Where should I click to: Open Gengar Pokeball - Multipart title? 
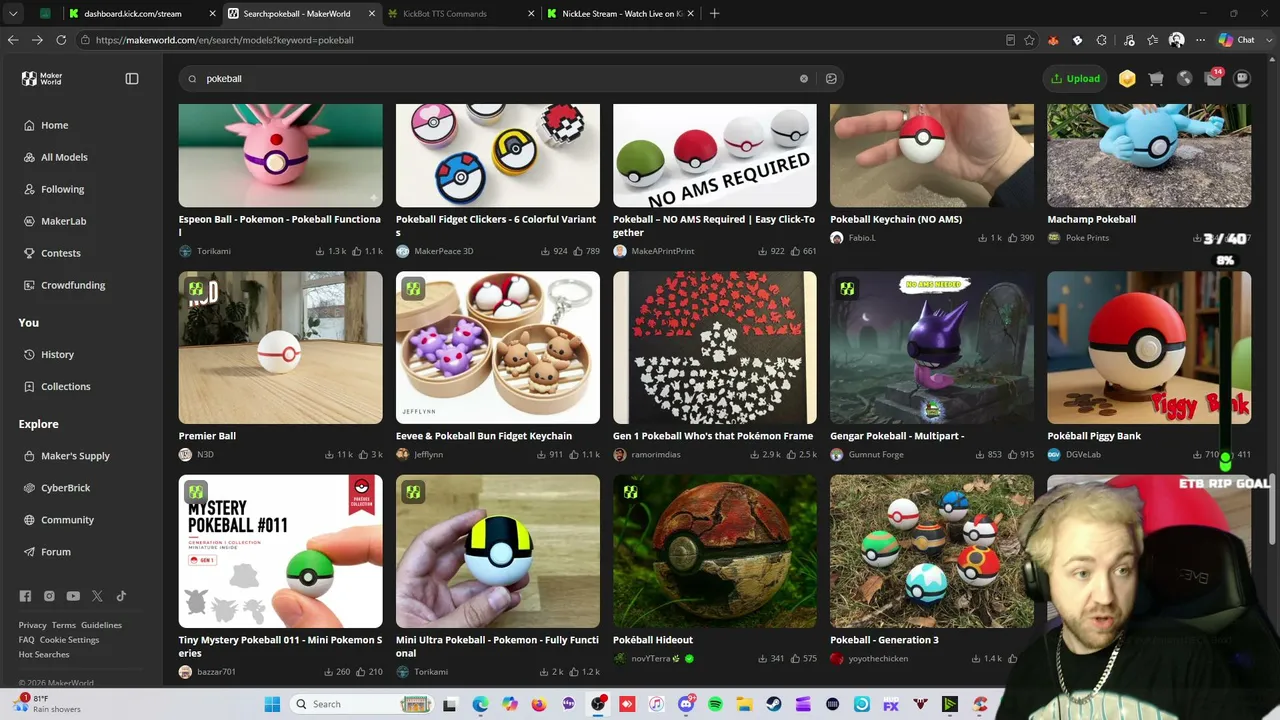[x=897, y=436]
